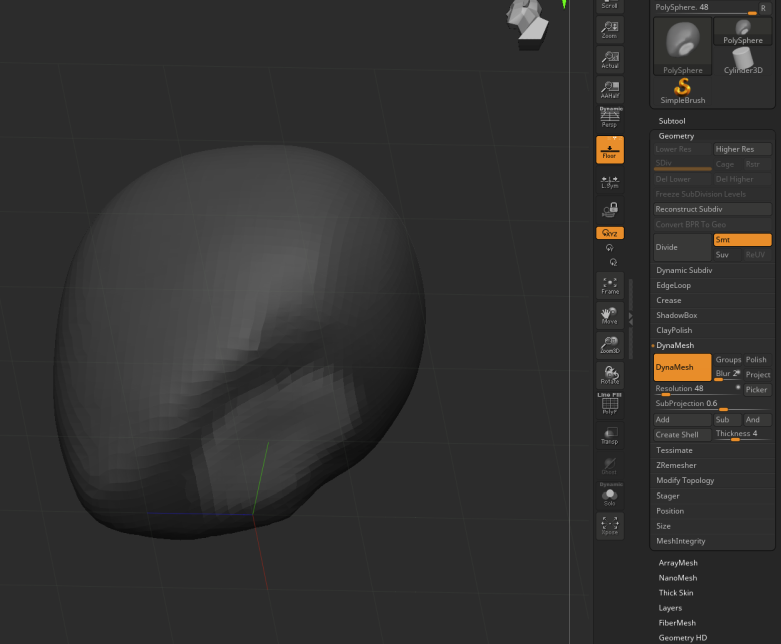Click the DynaMesh Sub button
This screenshot has height=644, width=781.
(x=728, y=420)
